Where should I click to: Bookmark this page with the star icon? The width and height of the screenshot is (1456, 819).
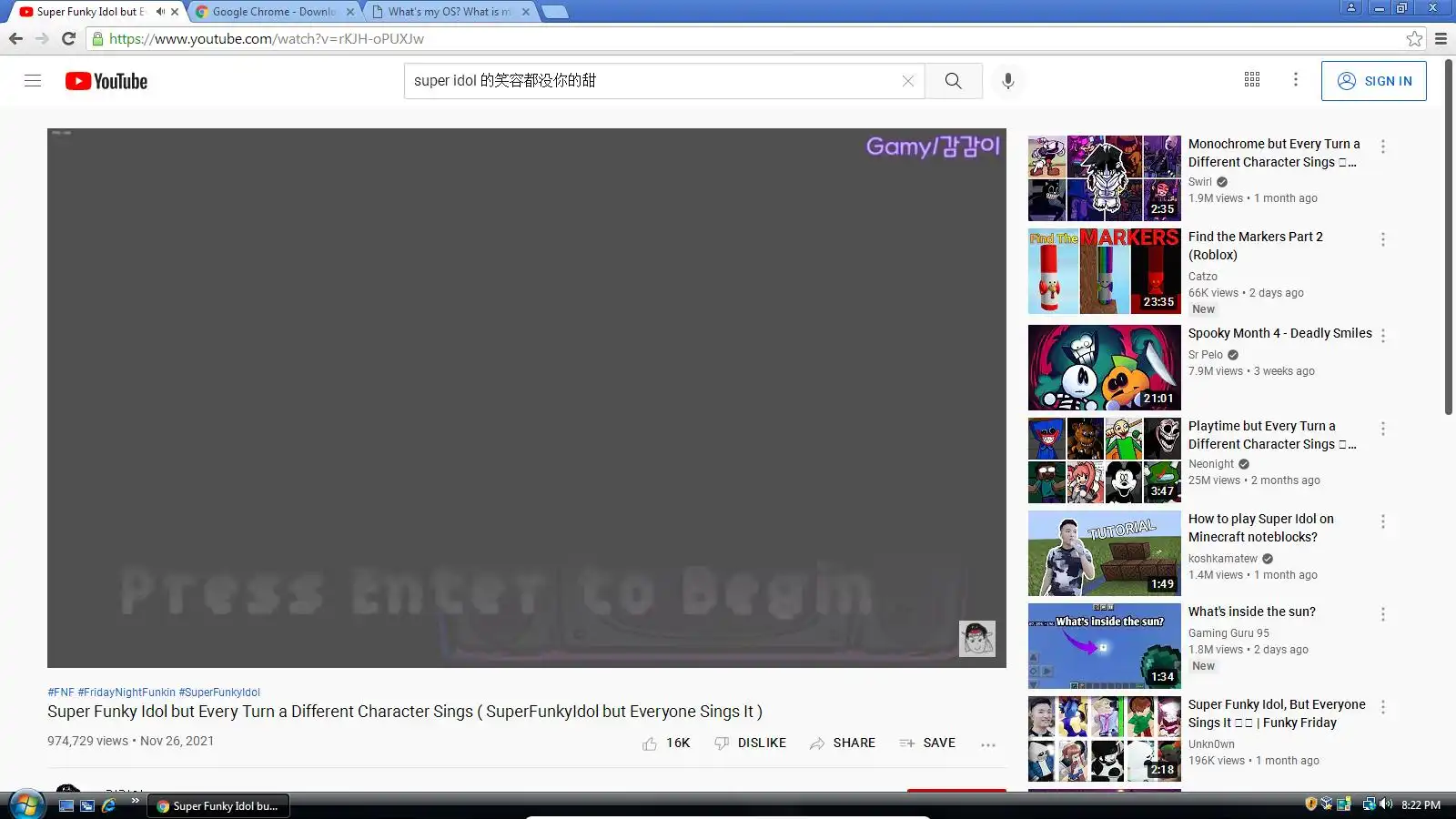(x=1414, y=38)
